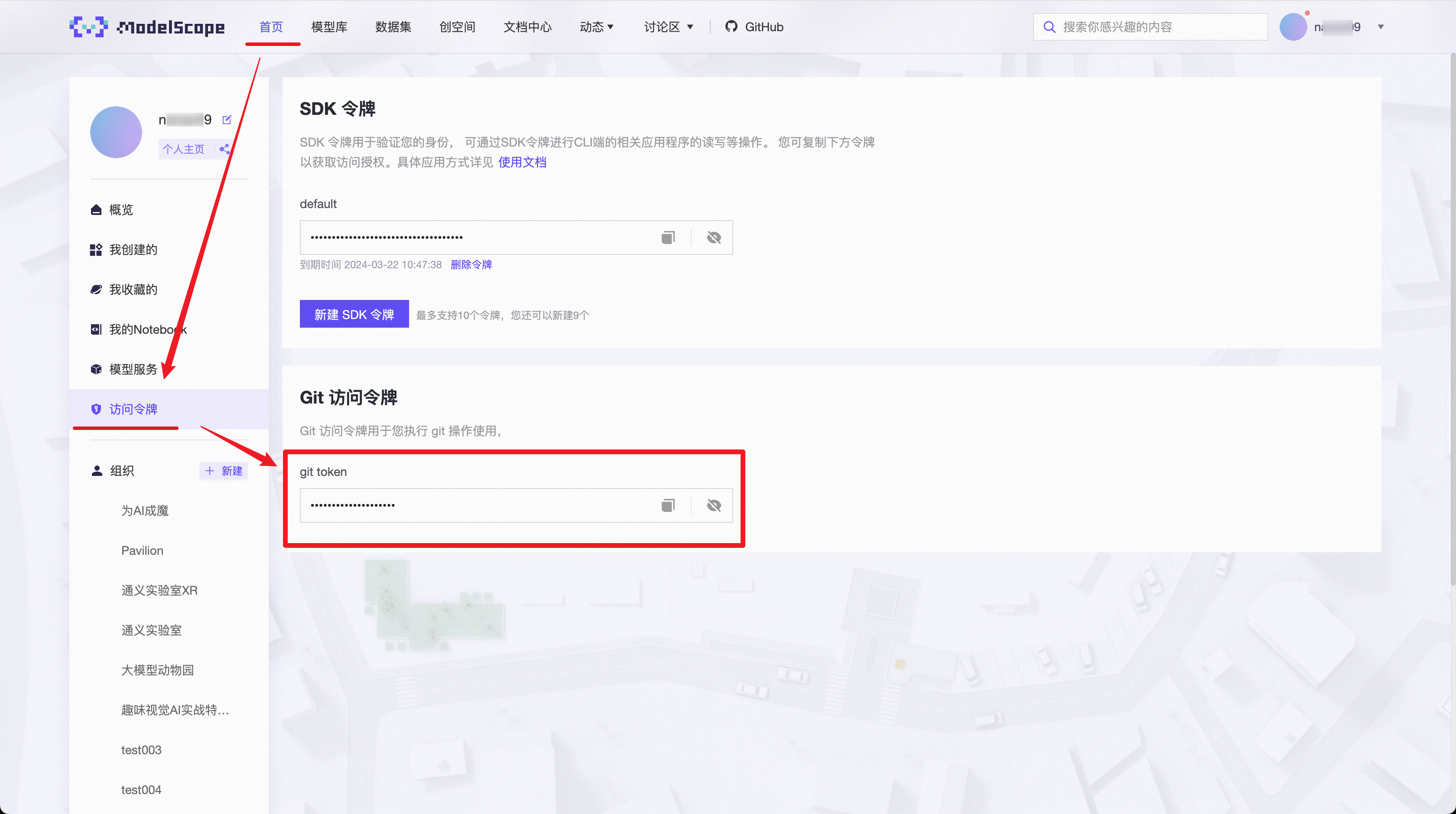Click the 新建 SDK 令牌 button
Screen dimensions: 1456x814
coord(354,314)
